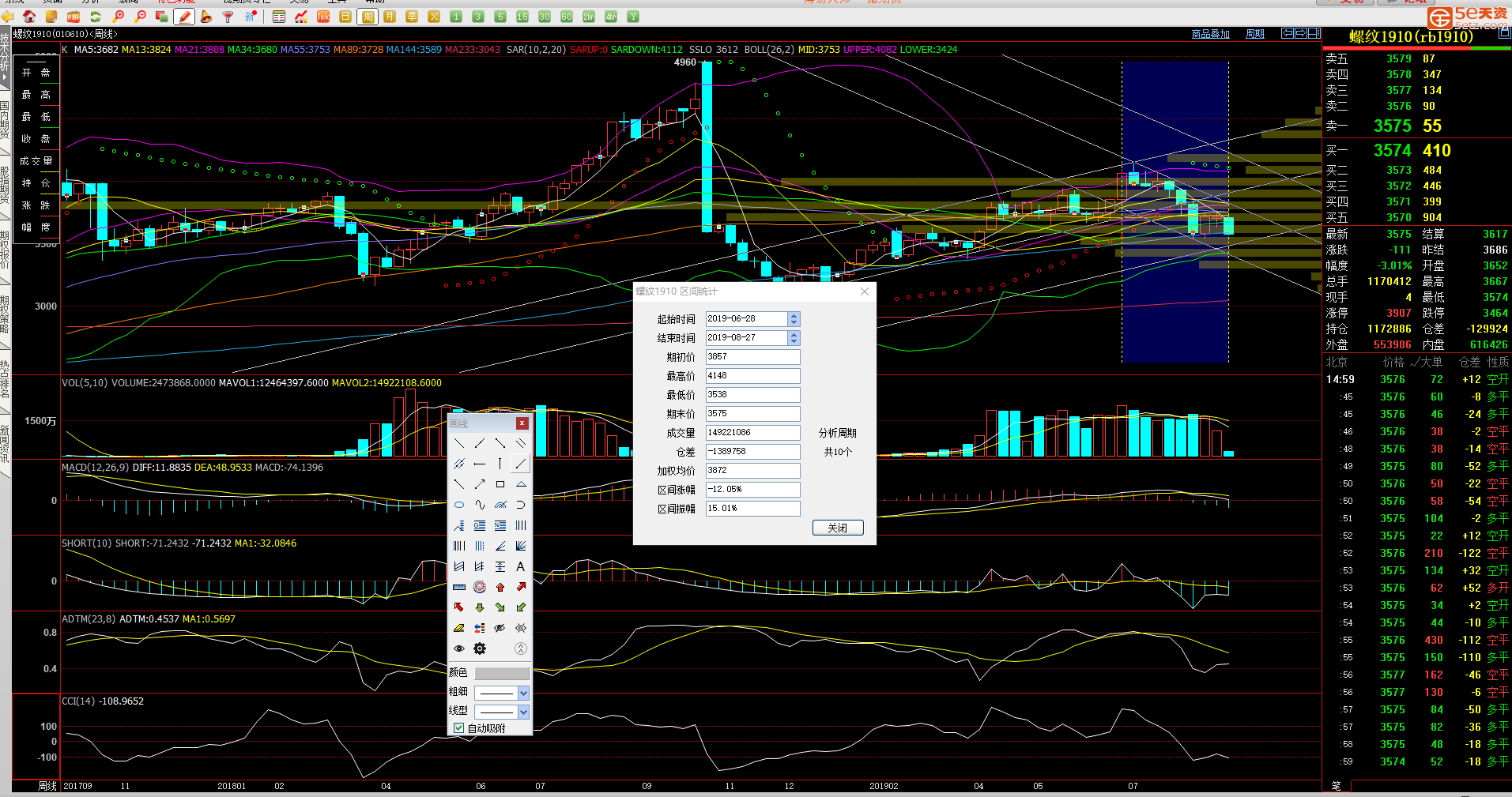The image size is (1512, 797).
Task: Click the 螺纹1910(rb1910) quote title
Action: click(1411, 37)
